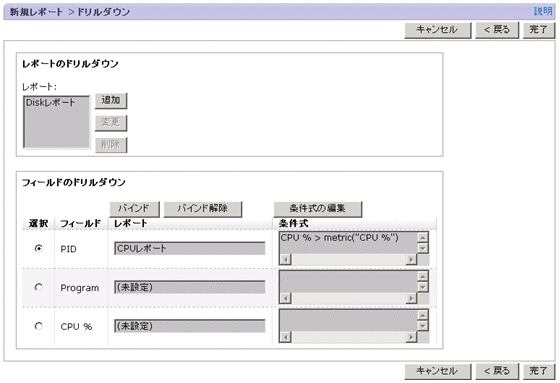
Task: Click the バインド解除 button
Action: tap(202, 209)
